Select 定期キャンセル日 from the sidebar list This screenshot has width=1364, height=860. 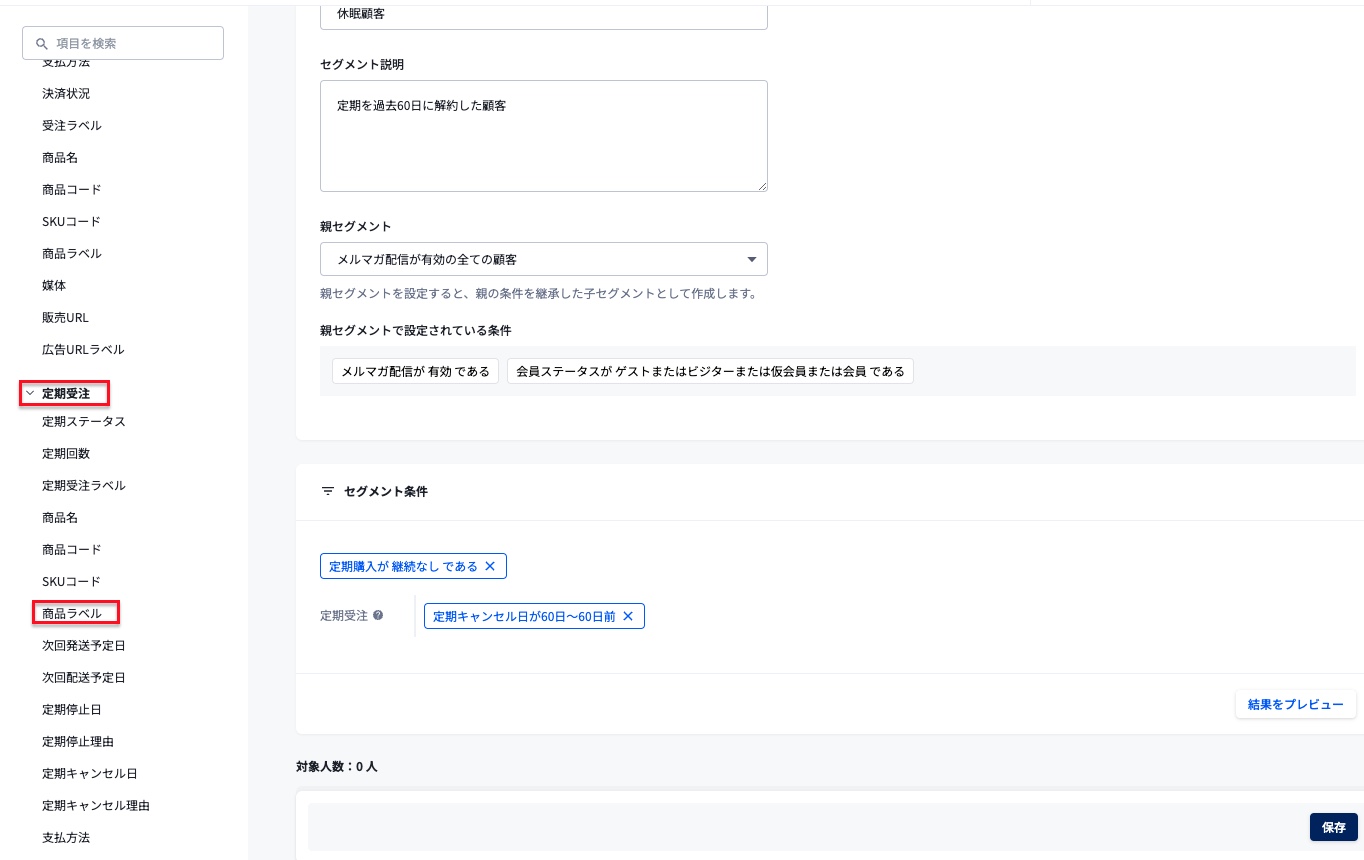click(90, 773)
